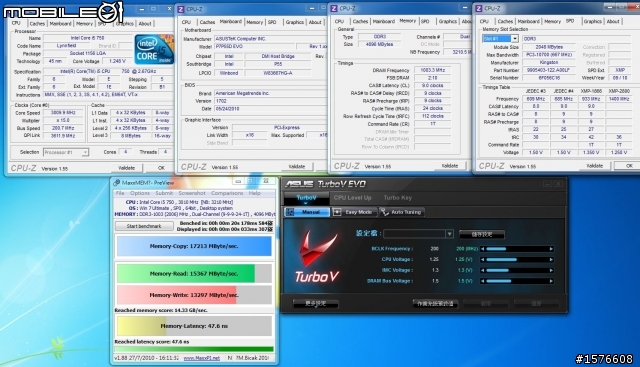The image size is (640, 367).
Task: Click the IMC Voltage slider bar
Action: [517, 270]
